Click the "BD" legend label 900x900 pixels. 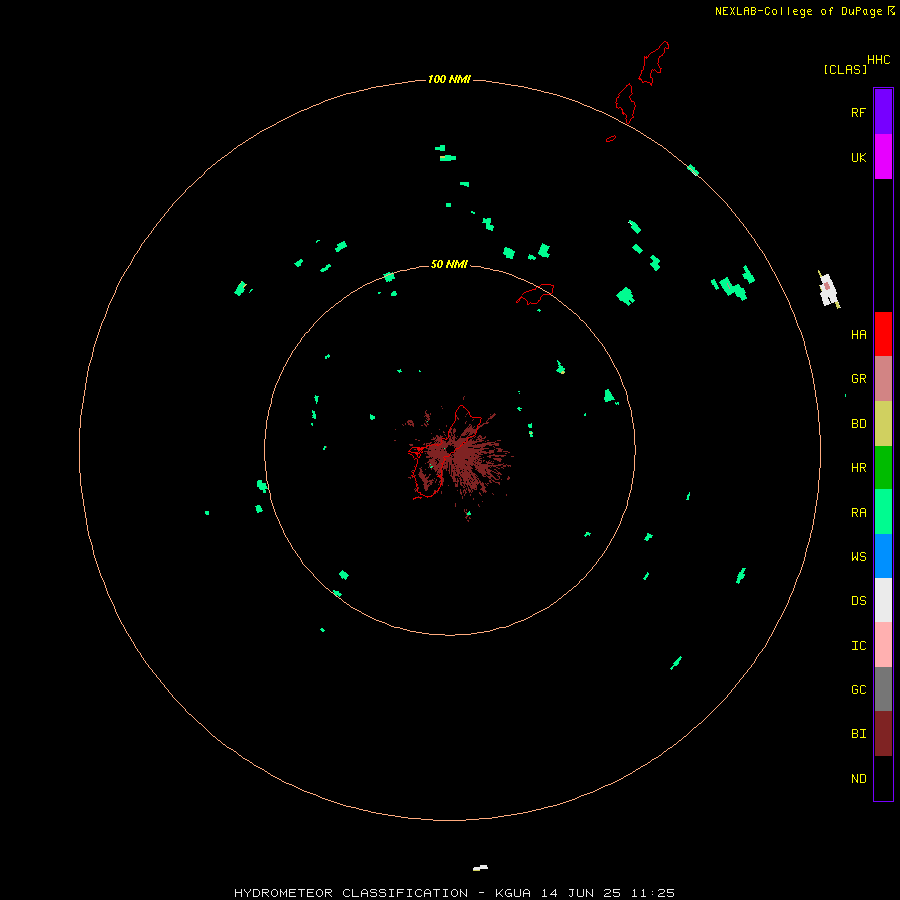859,424
